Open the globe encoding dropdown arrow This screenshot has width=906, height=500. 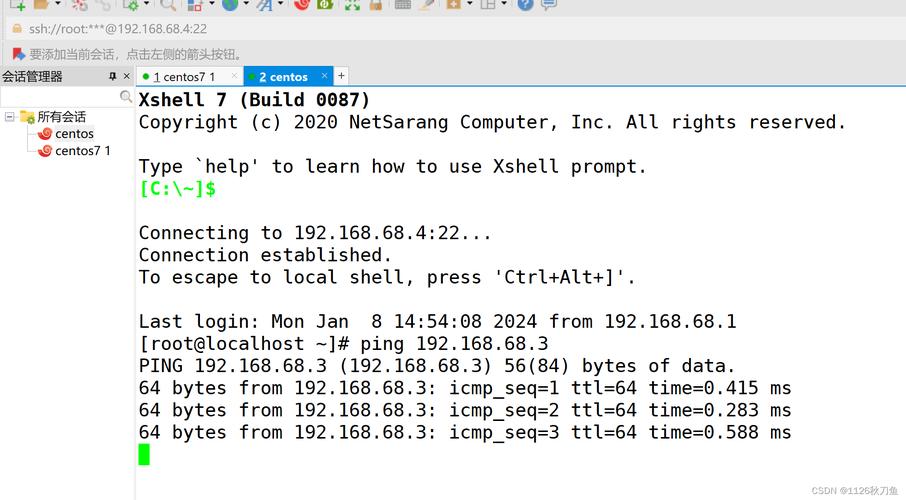pyautogui.click(x=246, y=5)
